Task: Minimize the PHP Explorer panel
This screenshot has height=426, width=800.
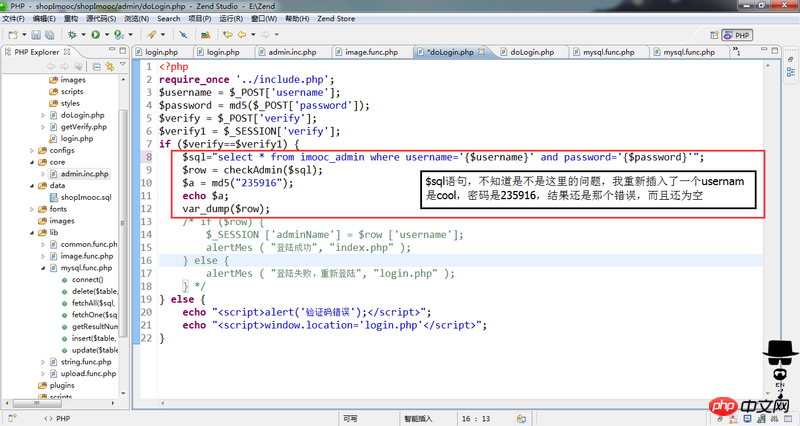Action: pos(112,51)
